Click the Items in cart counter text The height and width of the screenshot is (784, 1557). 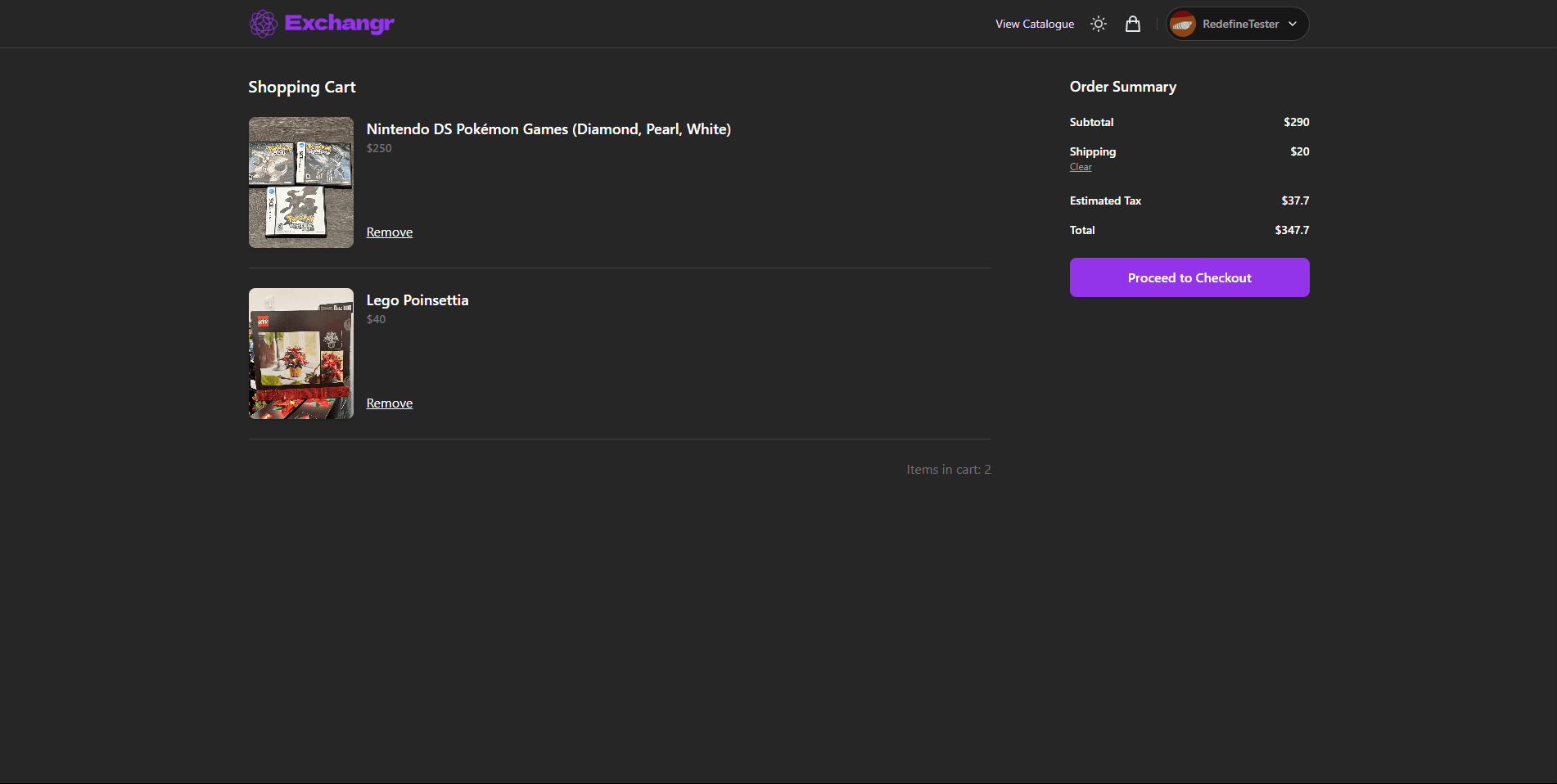pyautogui.click(x=948, y=469)
